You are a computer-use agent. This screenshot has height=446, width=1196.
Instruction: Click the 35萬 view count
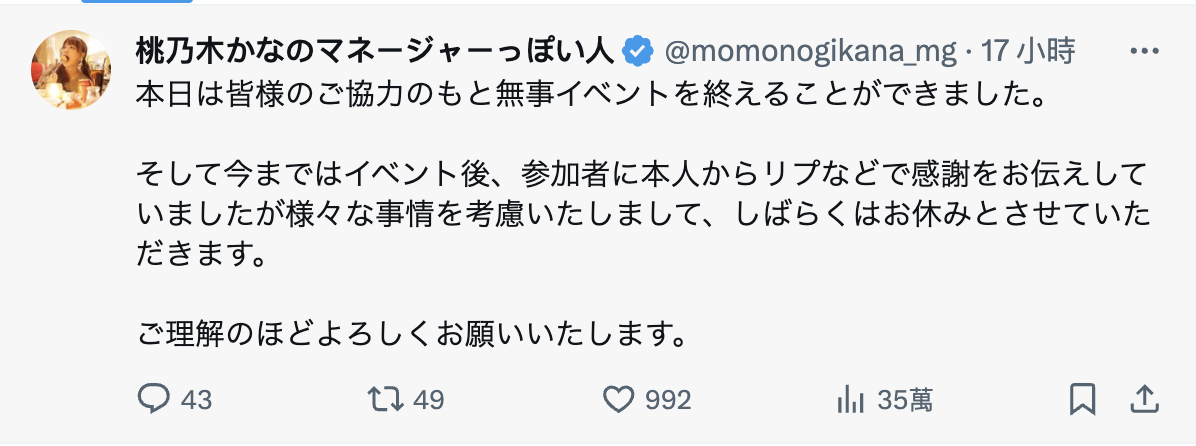pos(904,400)
